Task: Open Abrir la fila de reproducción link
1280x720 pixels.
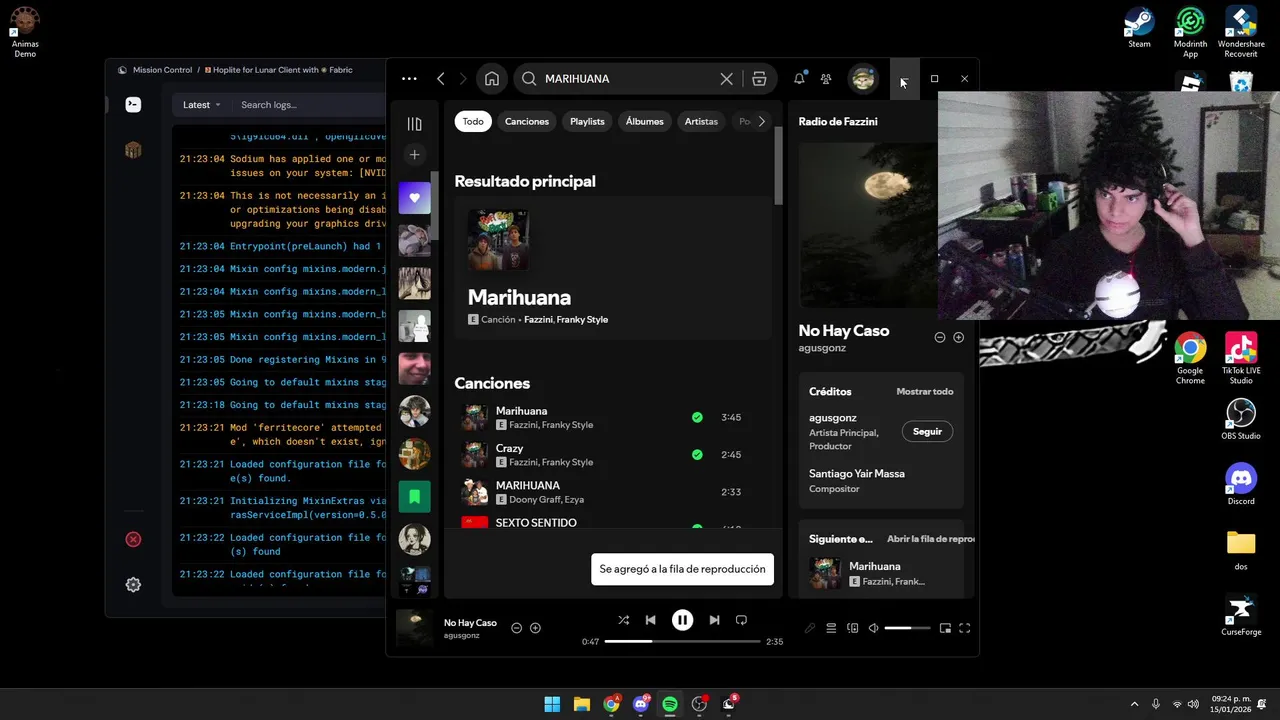Action: pyautogui.click(x=930, y=539)
